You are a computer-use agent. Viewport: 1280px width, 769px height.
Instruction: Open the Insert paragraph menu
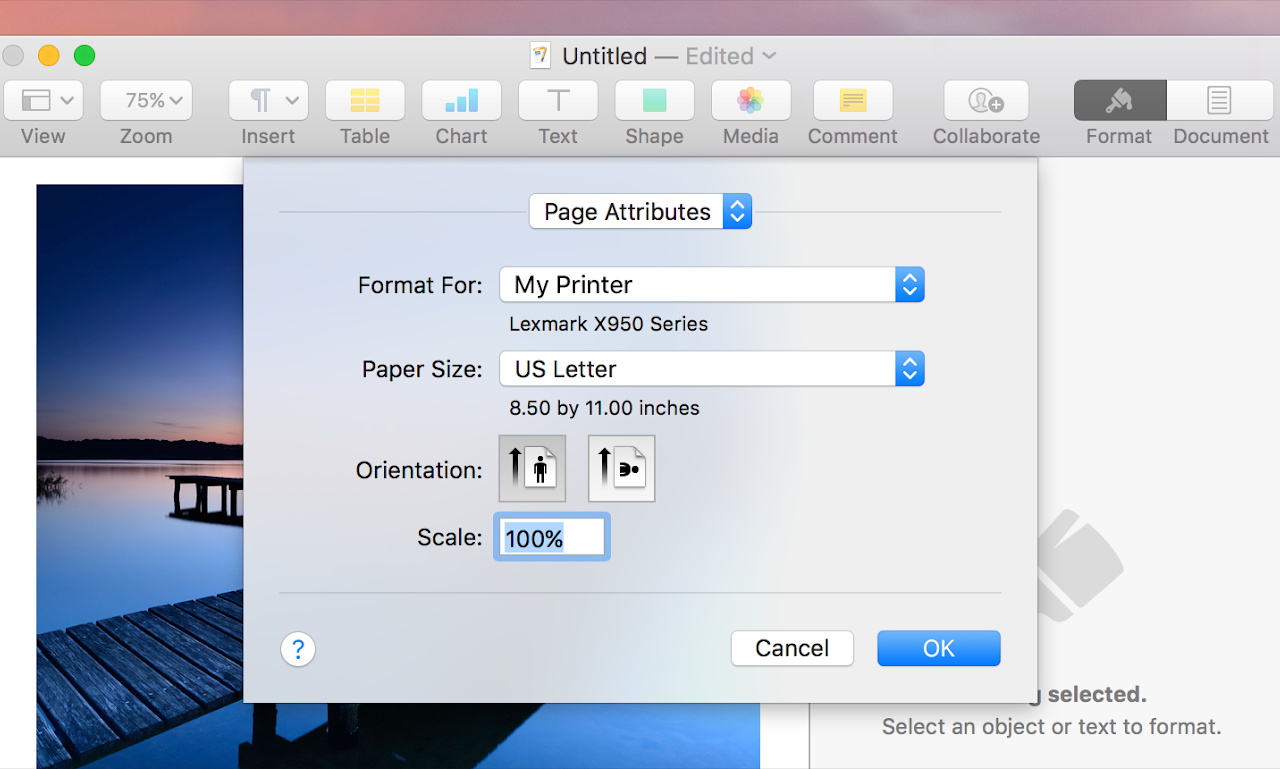268,100
